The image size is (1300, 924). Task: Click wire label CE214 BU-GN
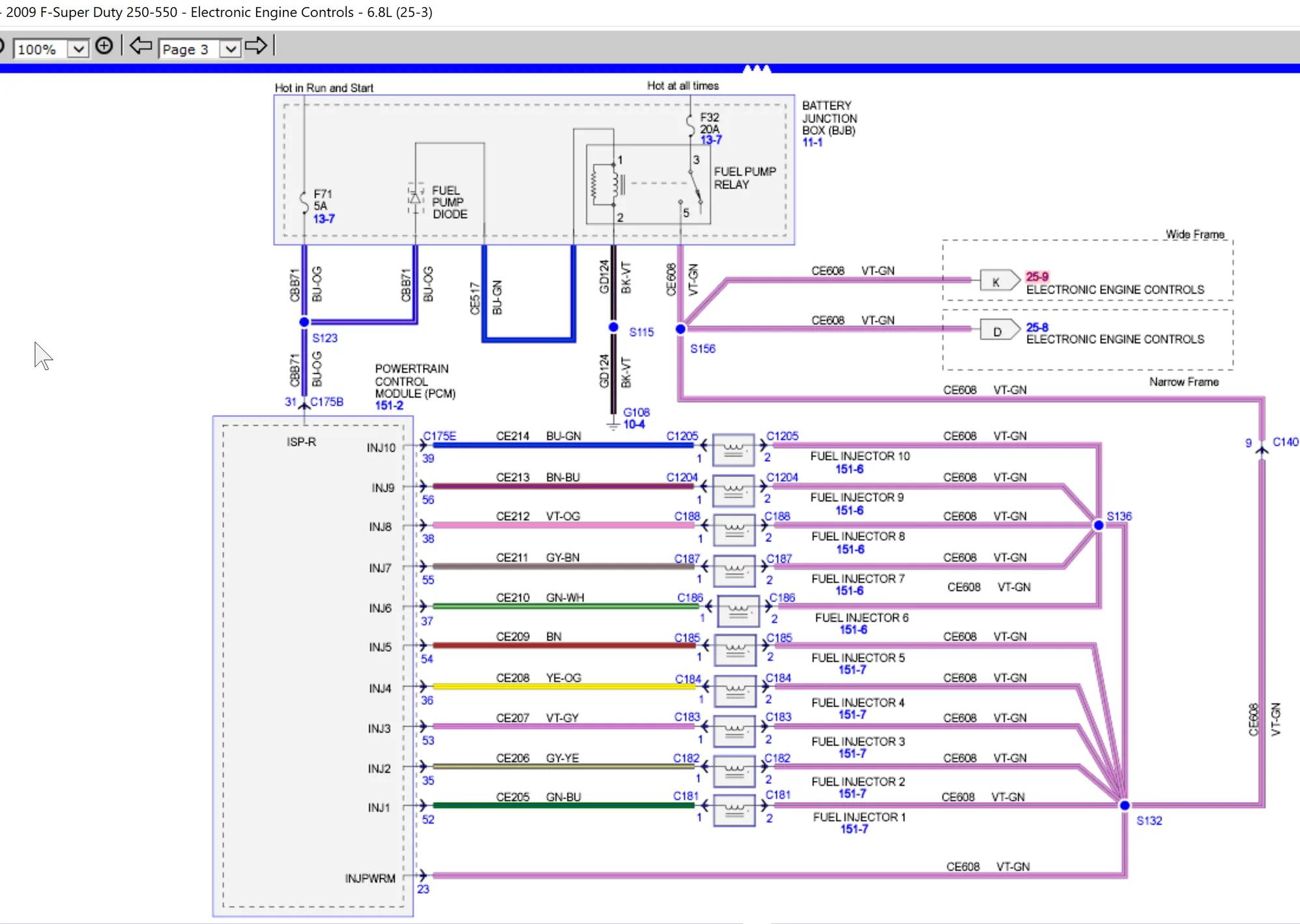point(538,436)
